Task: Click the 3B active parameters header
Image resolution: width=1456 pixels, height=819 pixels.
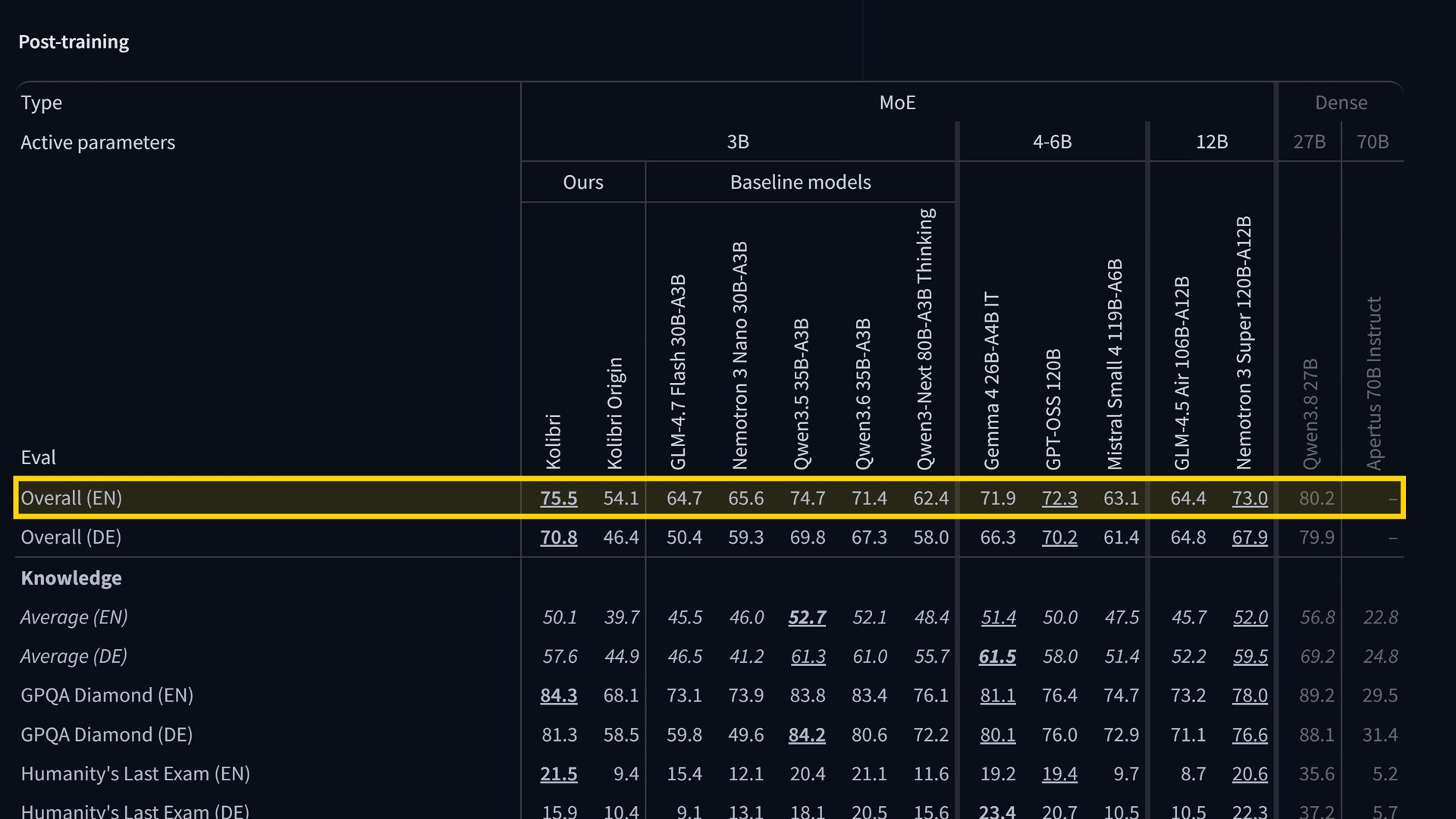Action: 738,142
